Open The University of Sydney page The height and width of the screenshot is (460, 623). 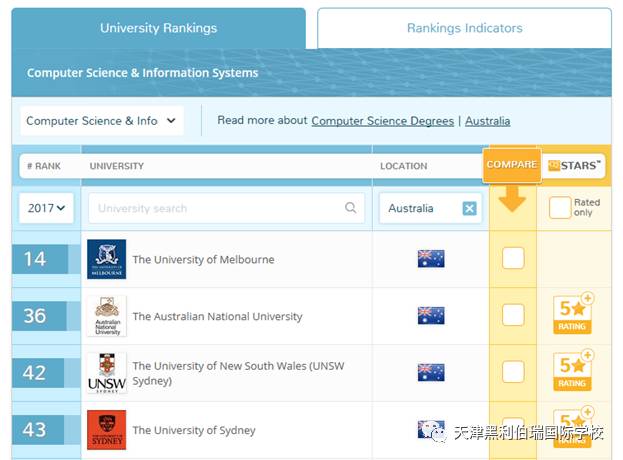pyautogui.click(x=194, y=430)
